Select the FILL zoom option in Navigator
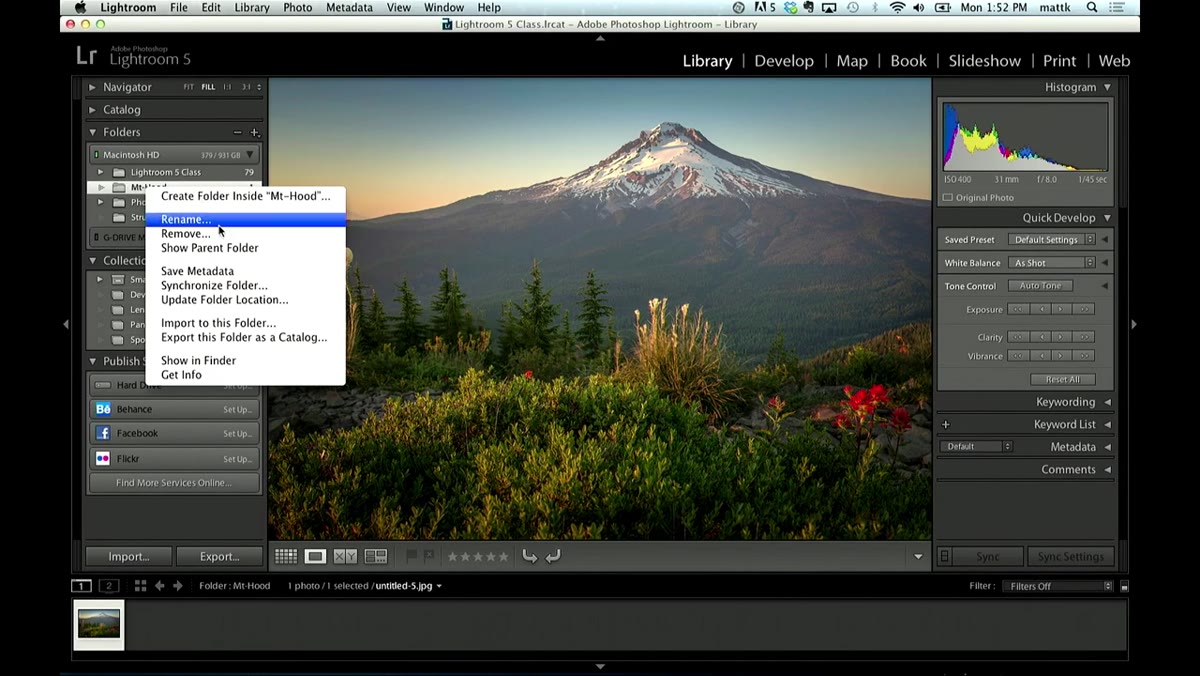 208,87
